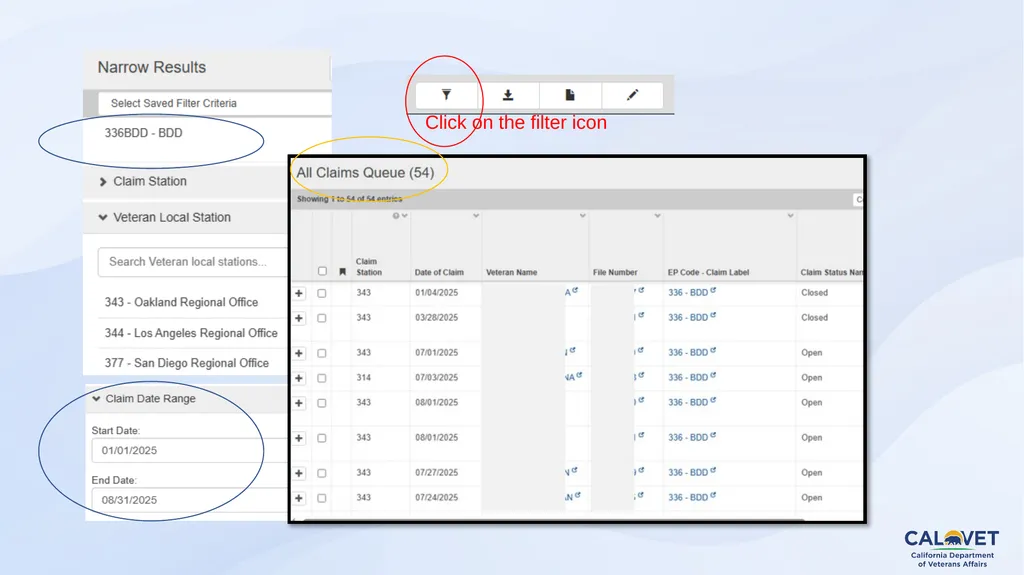Open Select Saved Filter Criteria dropdown
Screen dimensions: 1024x575
pos(215,103)
